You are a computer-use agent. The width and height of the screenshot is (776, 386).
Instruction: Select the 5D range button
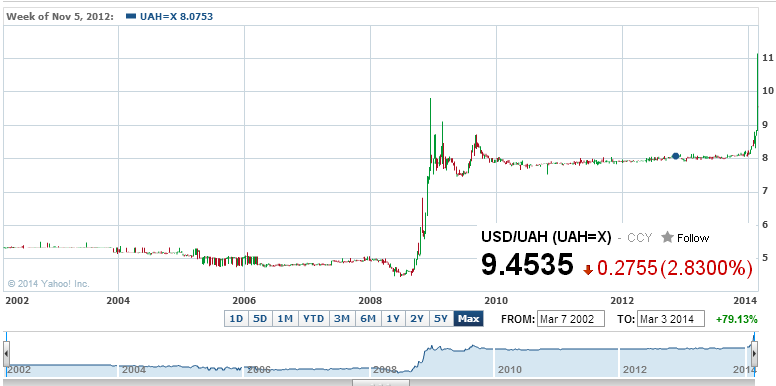tap(260, 319)
